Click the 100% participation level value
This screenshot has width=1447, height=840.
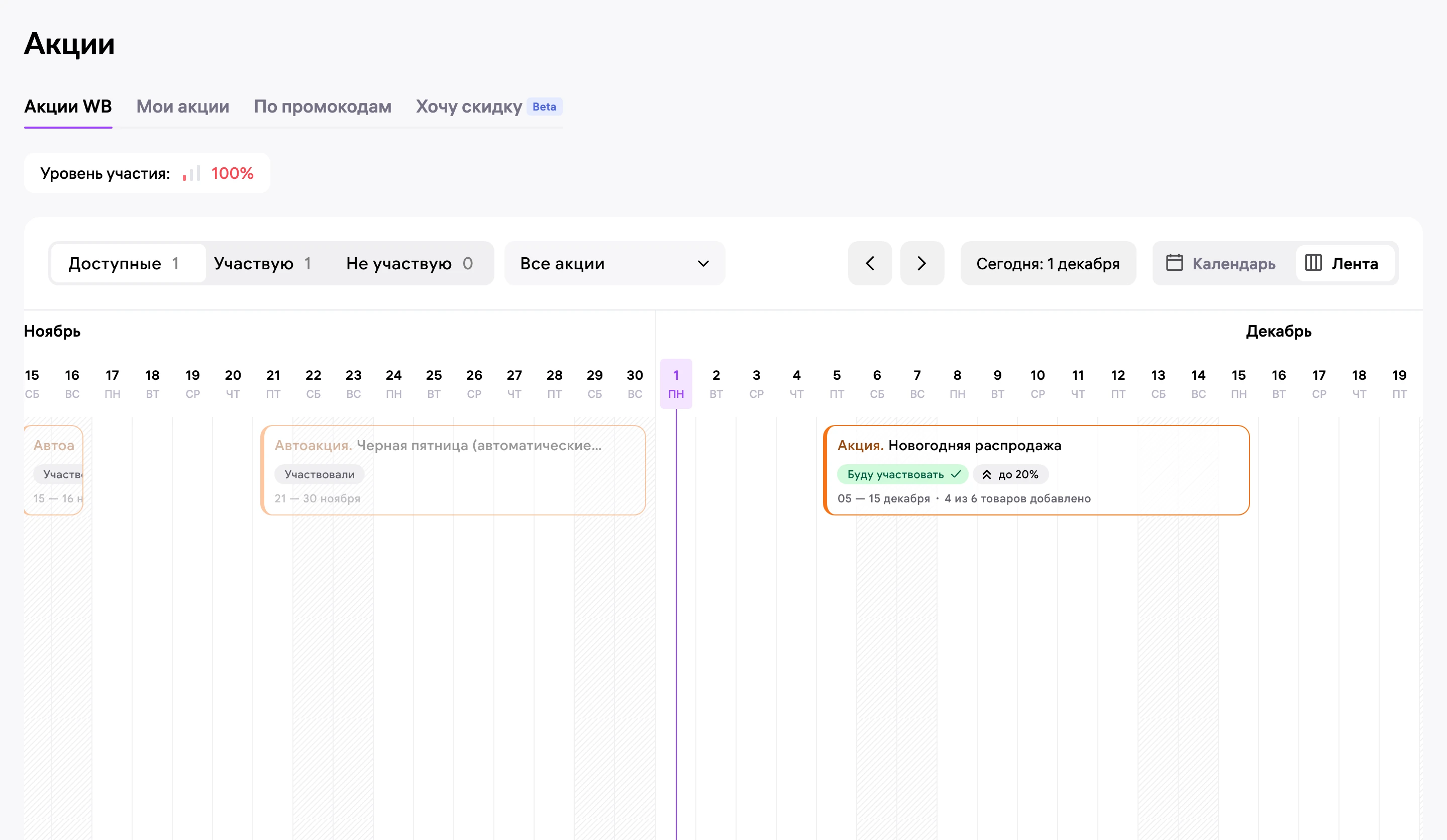(x=232, y=173)
